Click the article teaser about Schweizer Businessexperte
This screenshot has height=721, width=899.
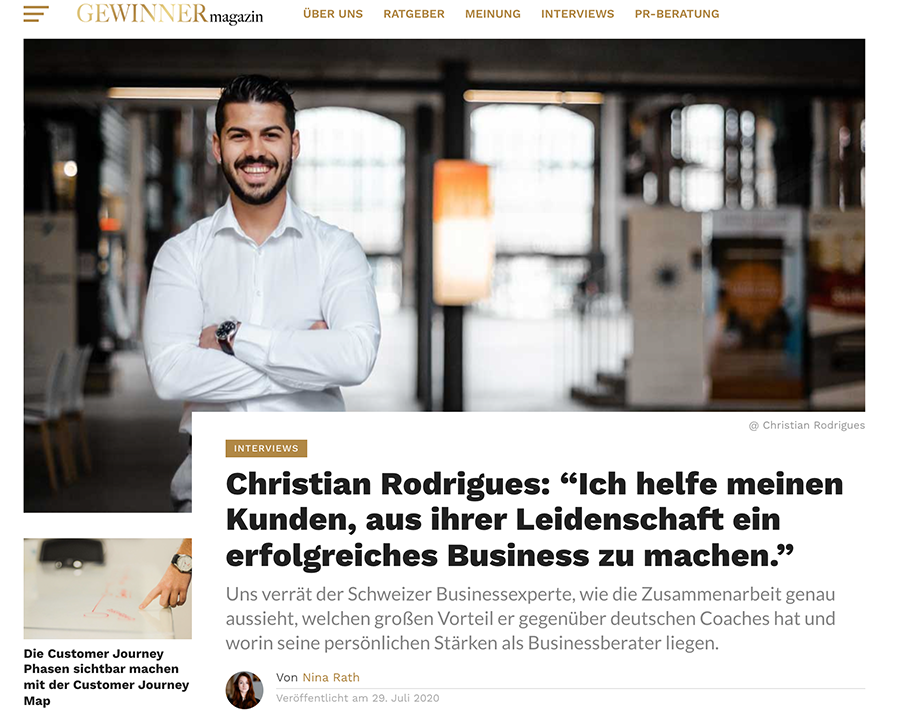tap(530, 619)
